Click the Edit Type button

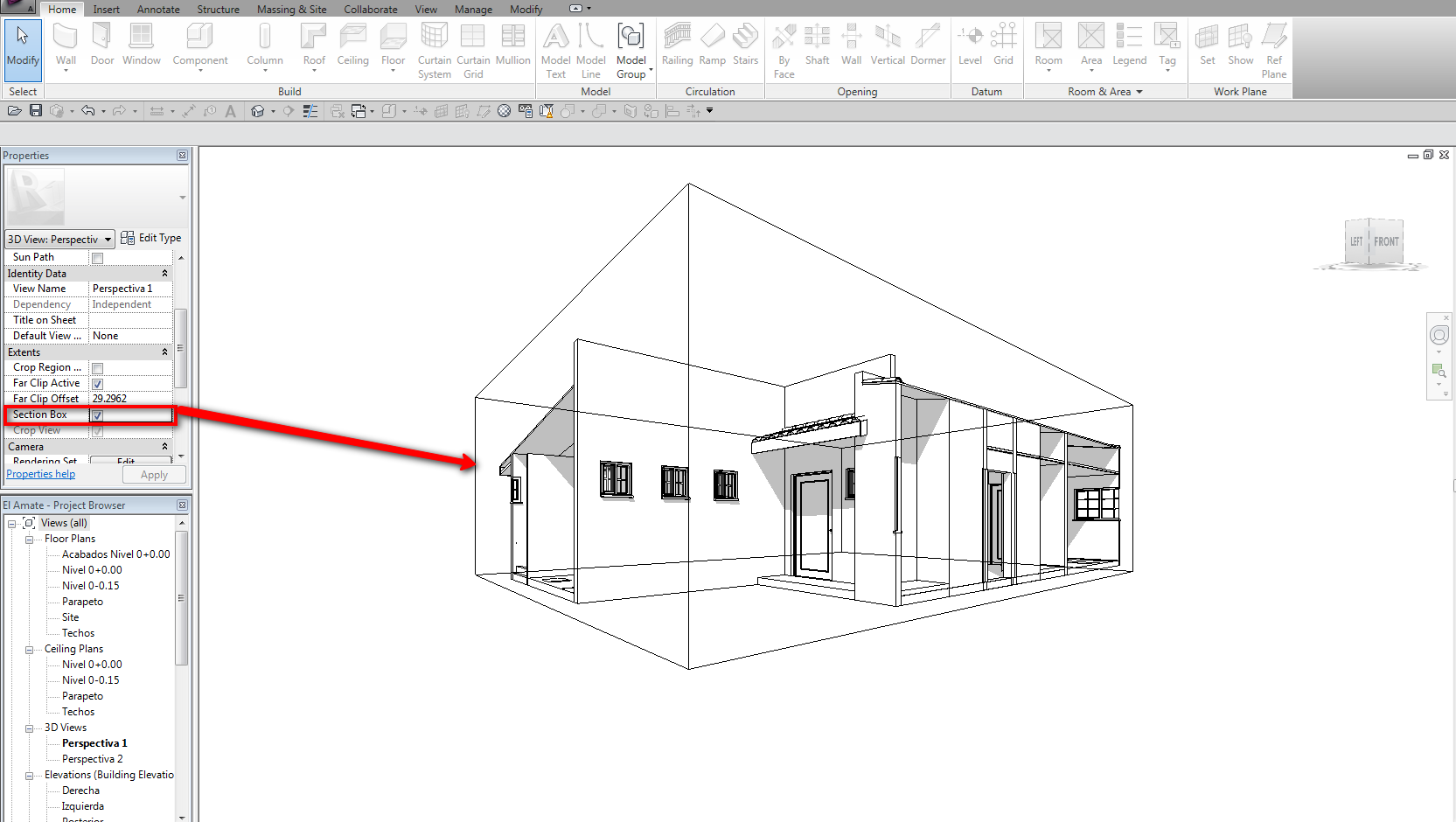pos(151,238)
